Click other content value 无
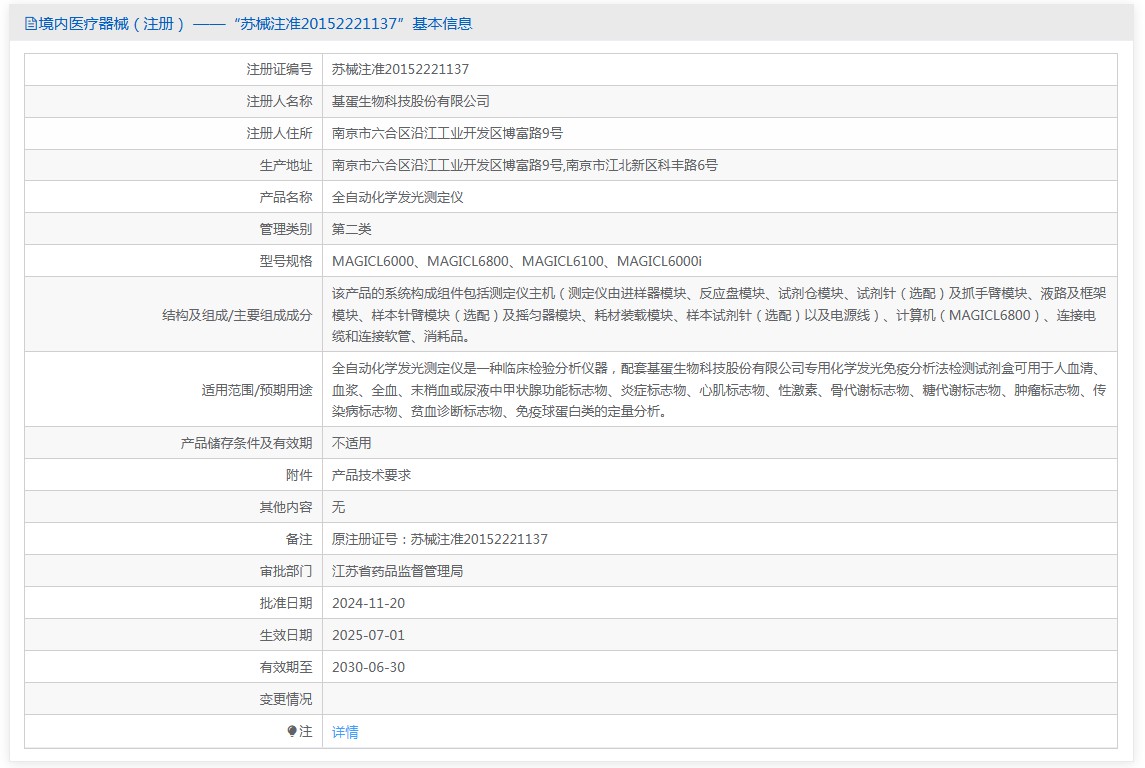 (x=338, y=507)
